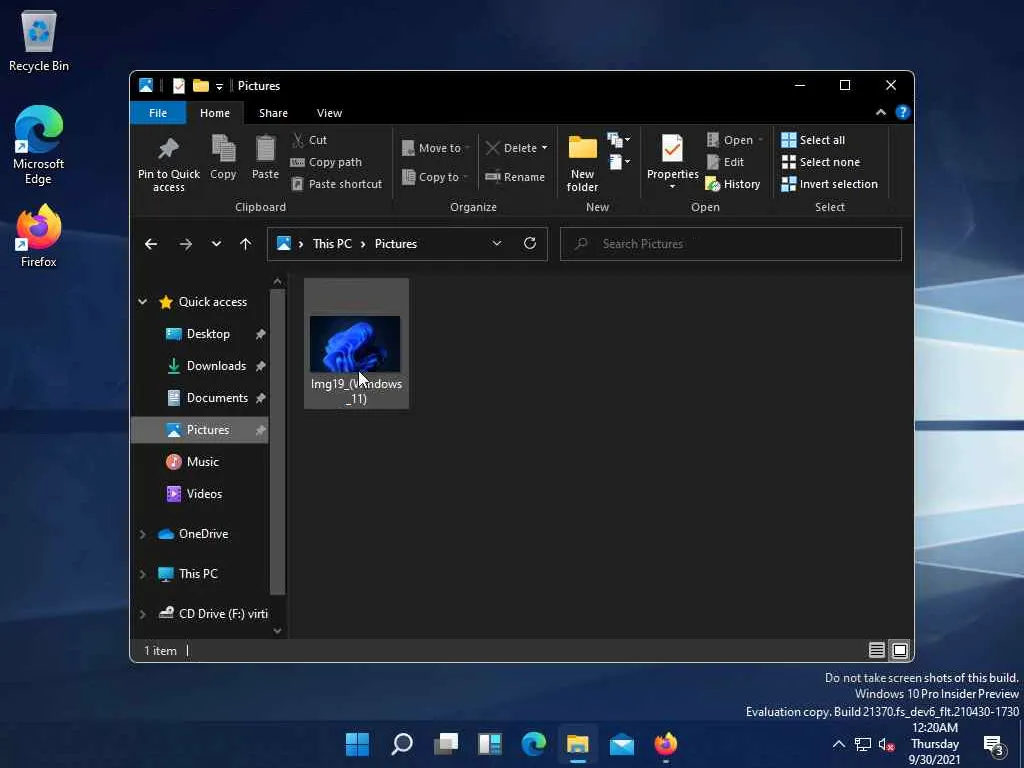1024x768 pixels.
Task: Expand the CD Drive (F:) node
Action: click(x=142, y=614)
